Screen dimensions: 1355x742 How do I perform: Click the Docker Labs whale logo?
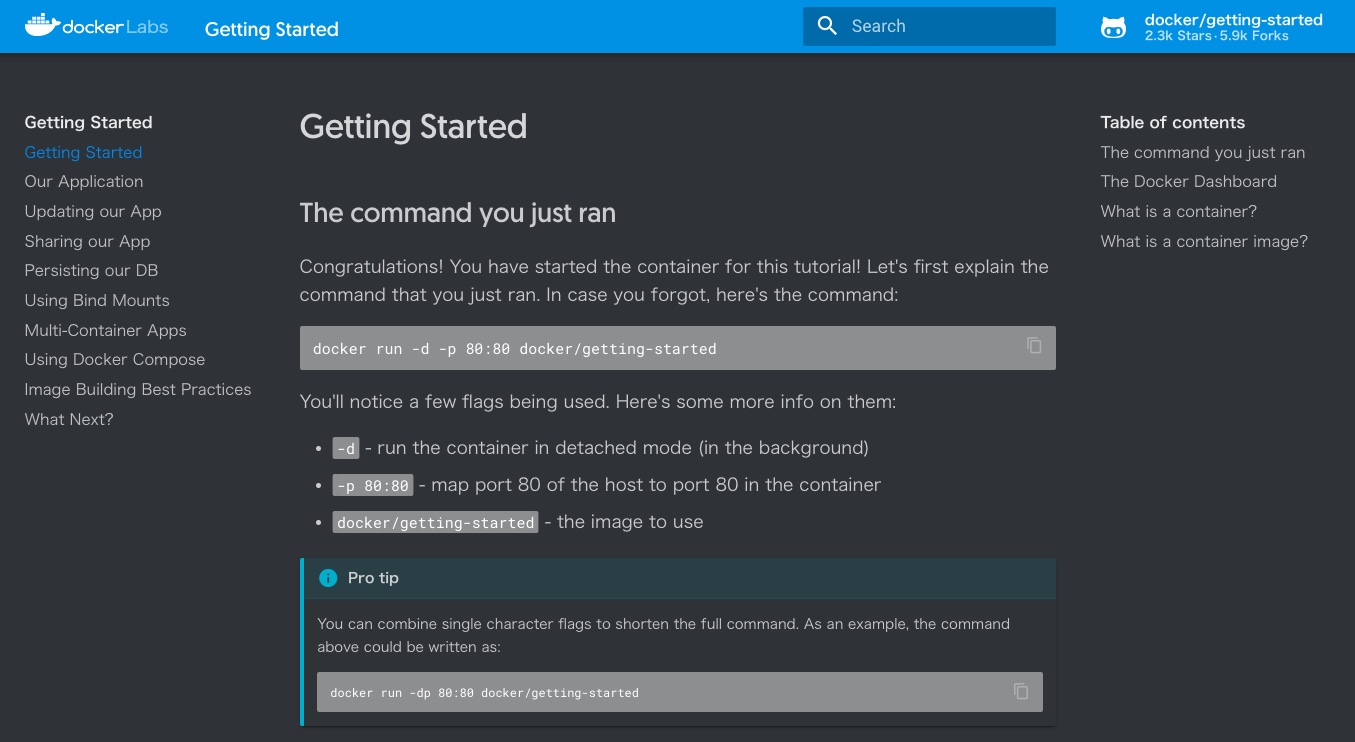(41, 26)
